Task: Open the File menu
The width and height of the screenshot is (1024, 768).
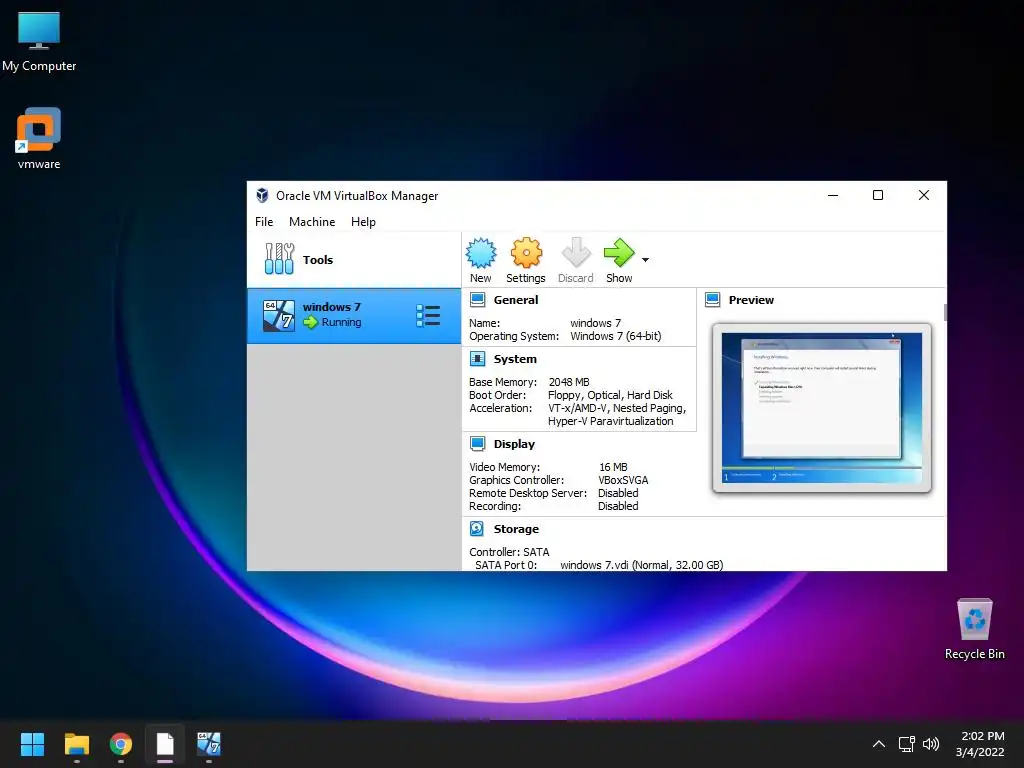Action: pyautogui.click(x=264, y=222)
